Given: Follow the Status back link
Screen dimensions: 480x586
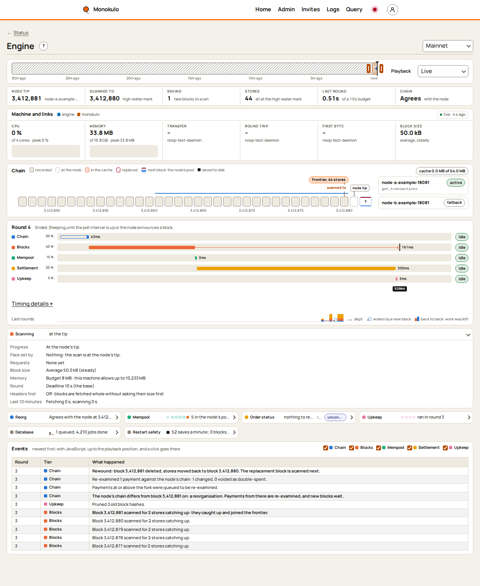Looking at the screenshot, I should (21, 33).
